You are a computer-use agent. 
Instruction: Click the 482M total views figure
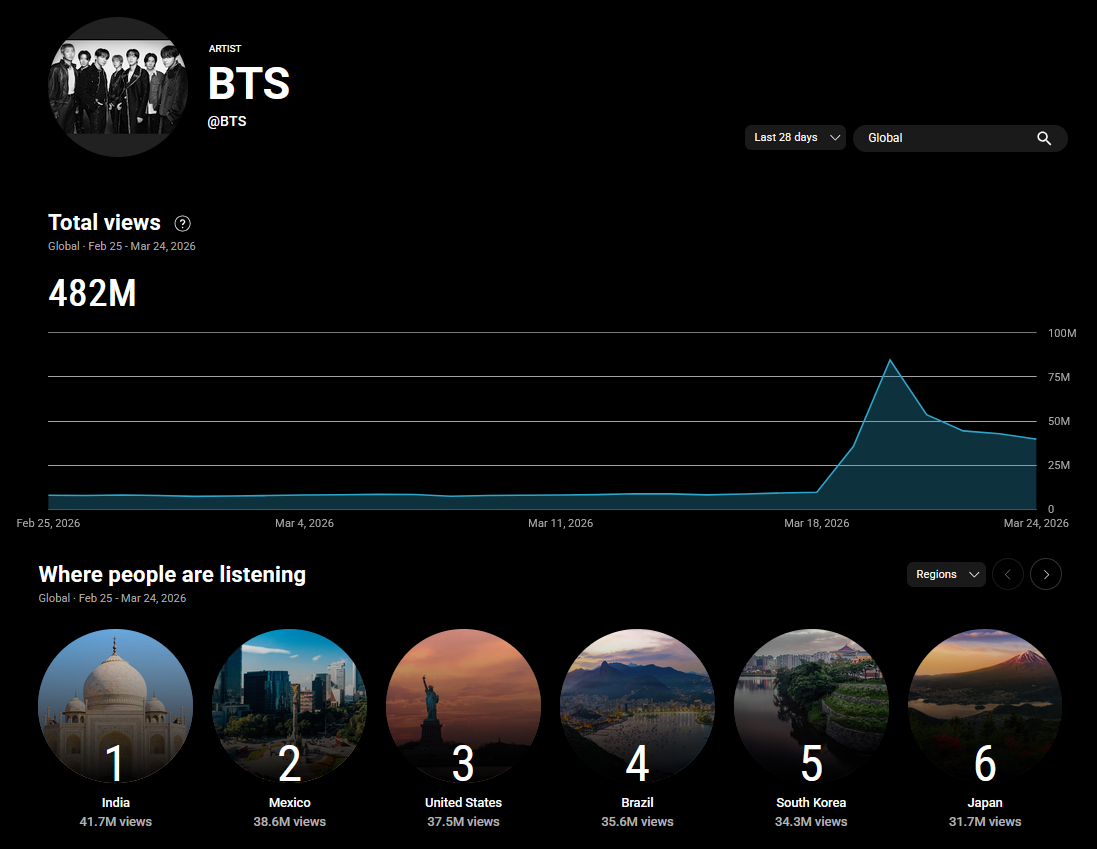92,293
